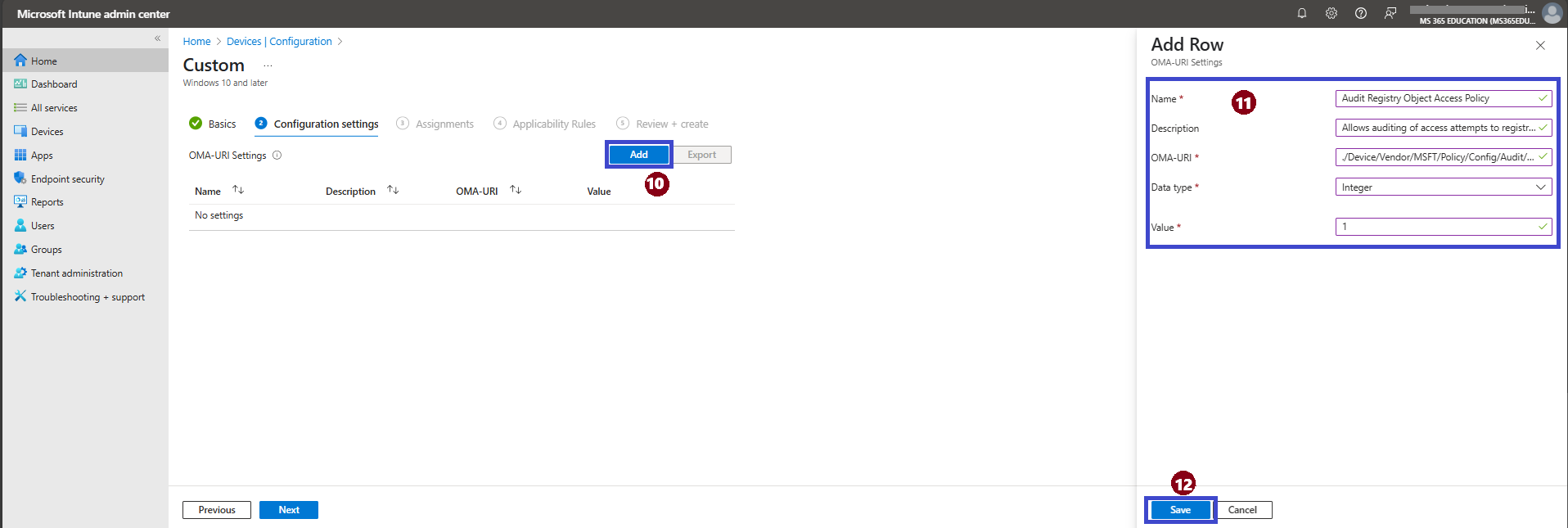
Task: Collapse the left navigation sidebar
Action: coord(158,38)
